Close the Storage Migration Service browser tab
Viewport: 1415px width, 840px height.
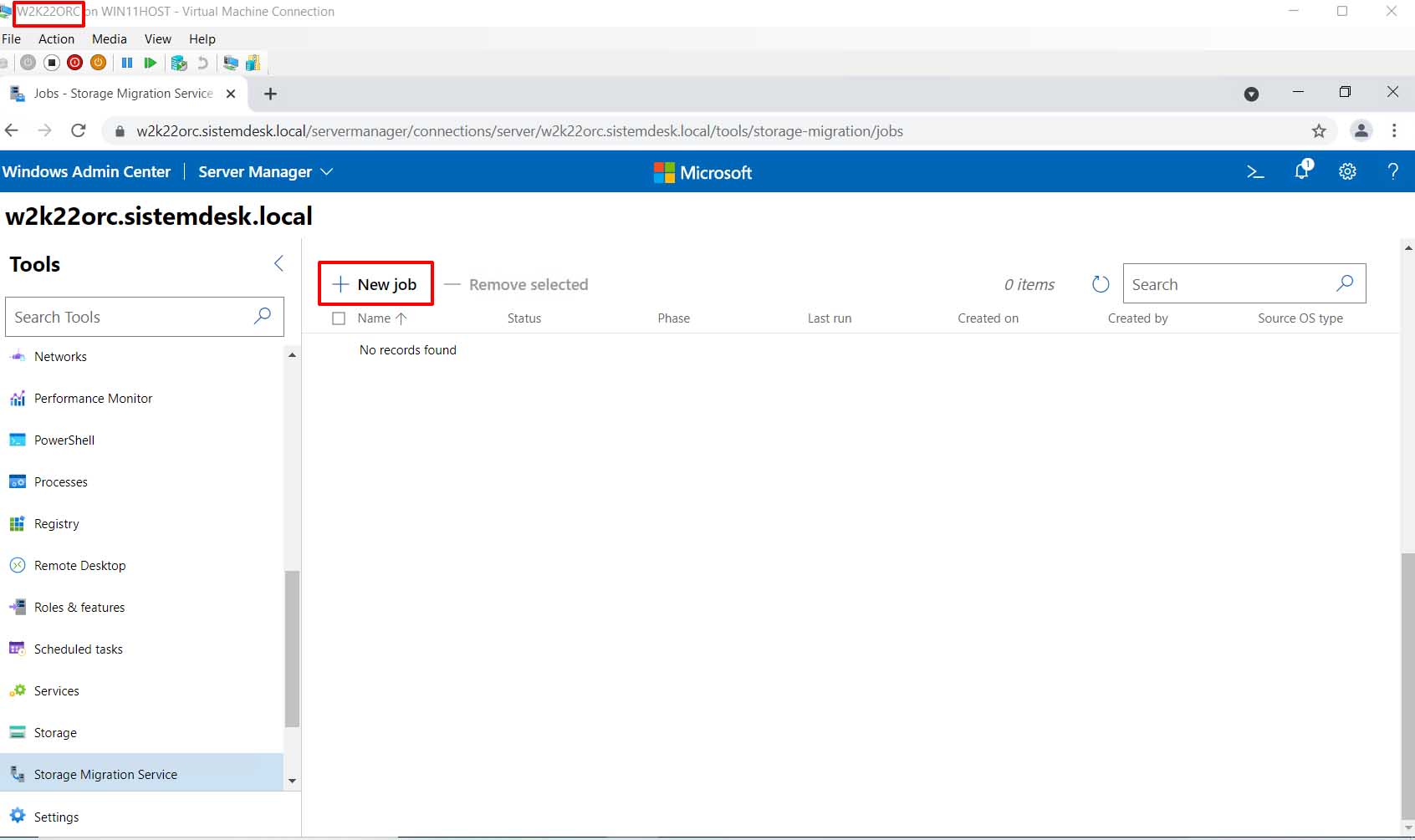point(231,94)
